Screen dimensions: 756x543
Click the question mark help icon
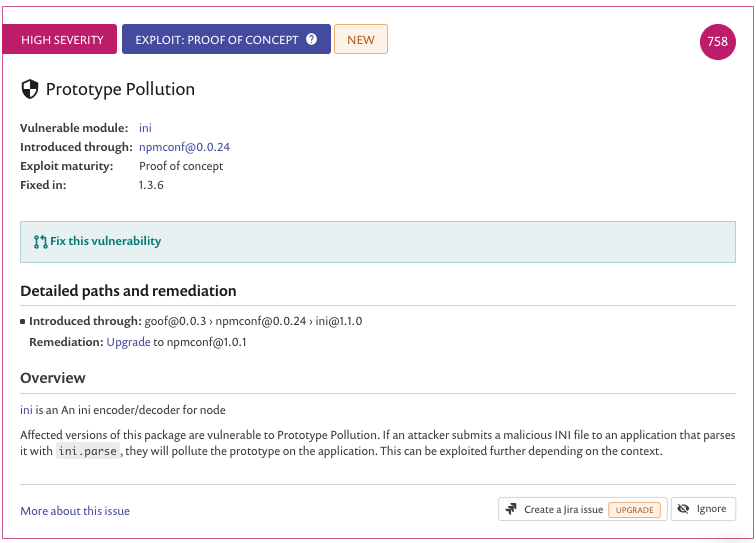pyautogui.click(x=311, y=40)
